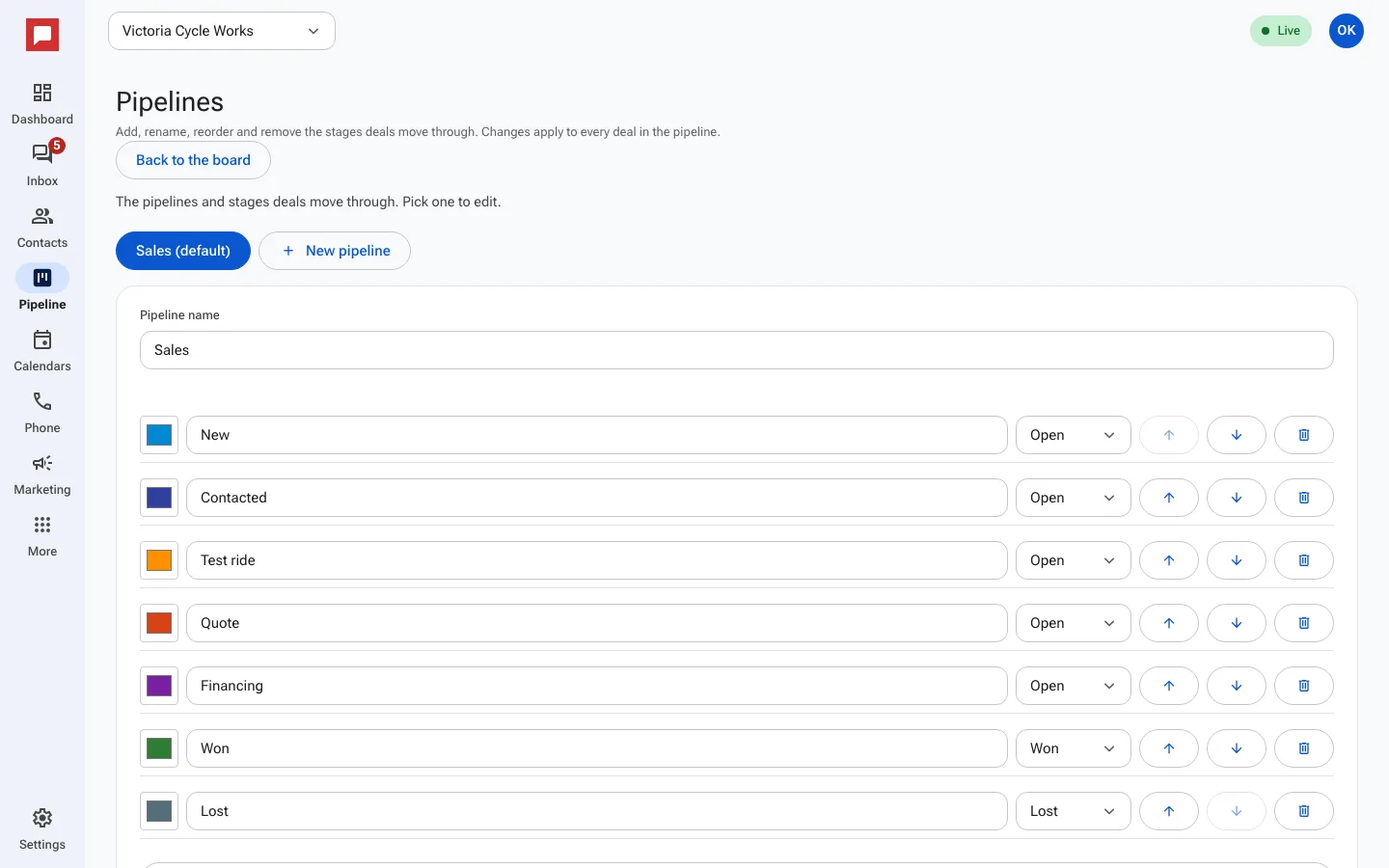1389x868 pixels.
Task: Open the Phone section
Action: (x=42, y=413)
